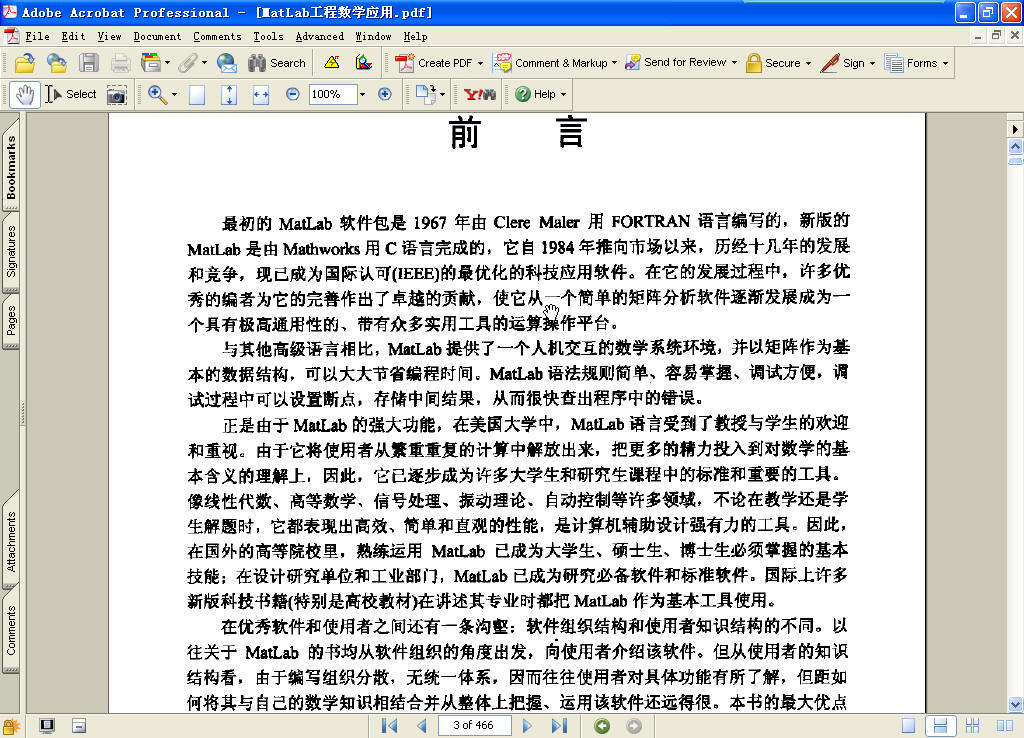Screen dimensions: 1024x738
Task: Open the Comments menu
Action: point(217,37)
